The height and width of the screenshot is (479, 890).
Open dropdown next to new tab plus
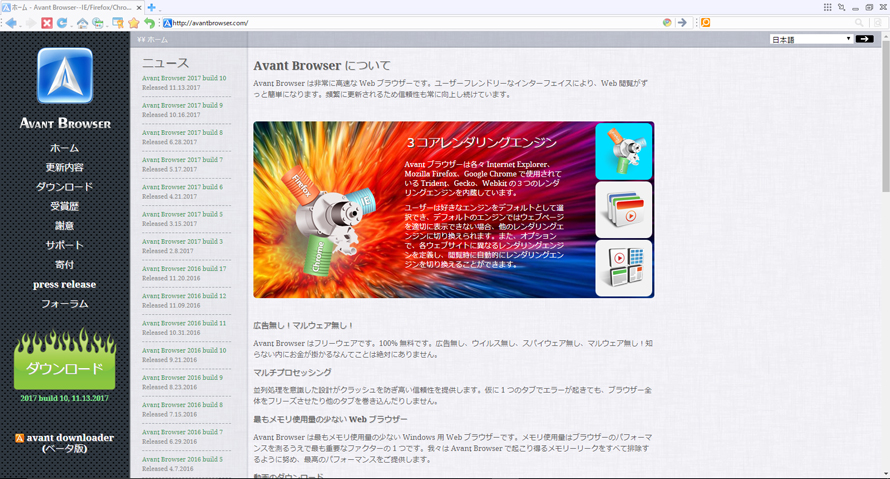tap(160, 10)
